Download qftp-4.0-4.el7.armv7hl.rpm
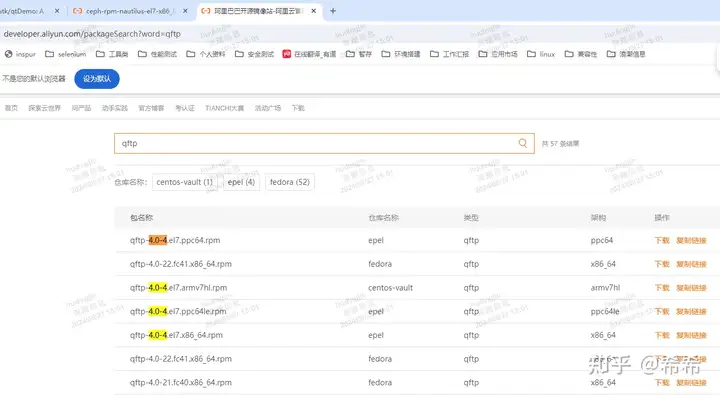This screenshot has width=720, height=395. (662, 288)
